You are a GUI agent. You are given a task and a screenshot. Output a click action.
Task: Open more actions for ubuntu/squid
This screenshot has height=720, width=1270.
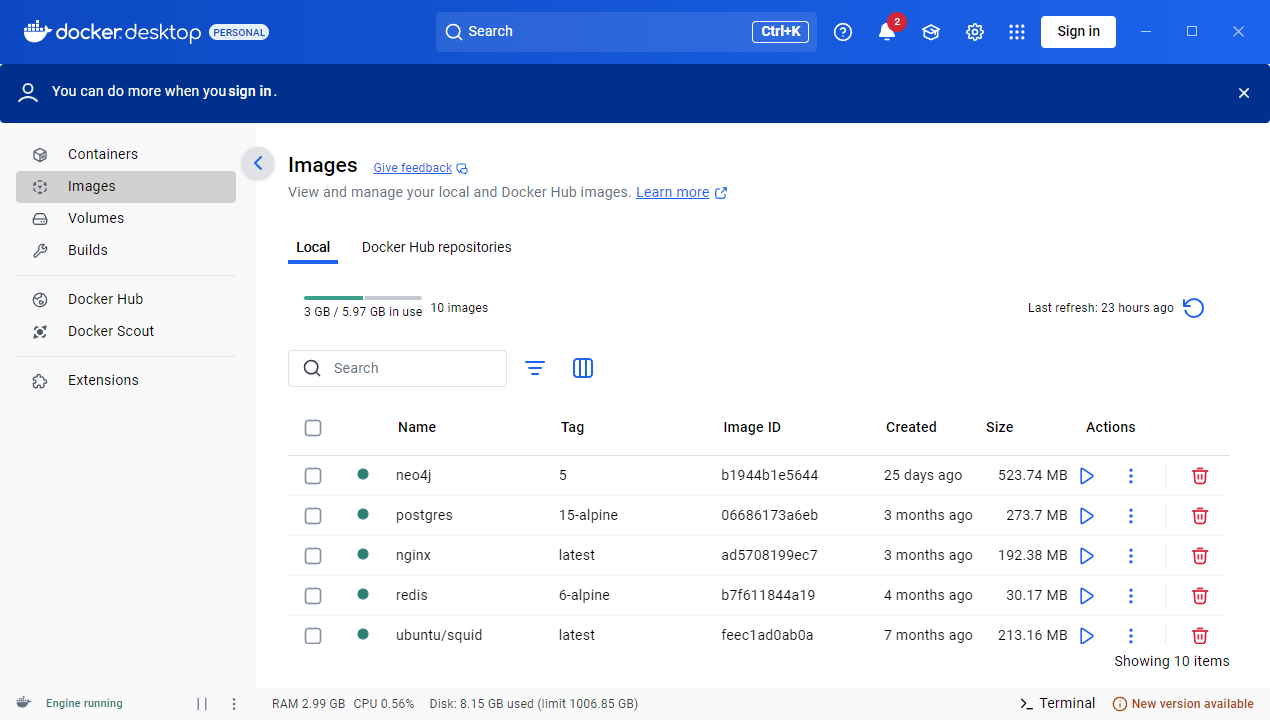[x=1131, y=636]
